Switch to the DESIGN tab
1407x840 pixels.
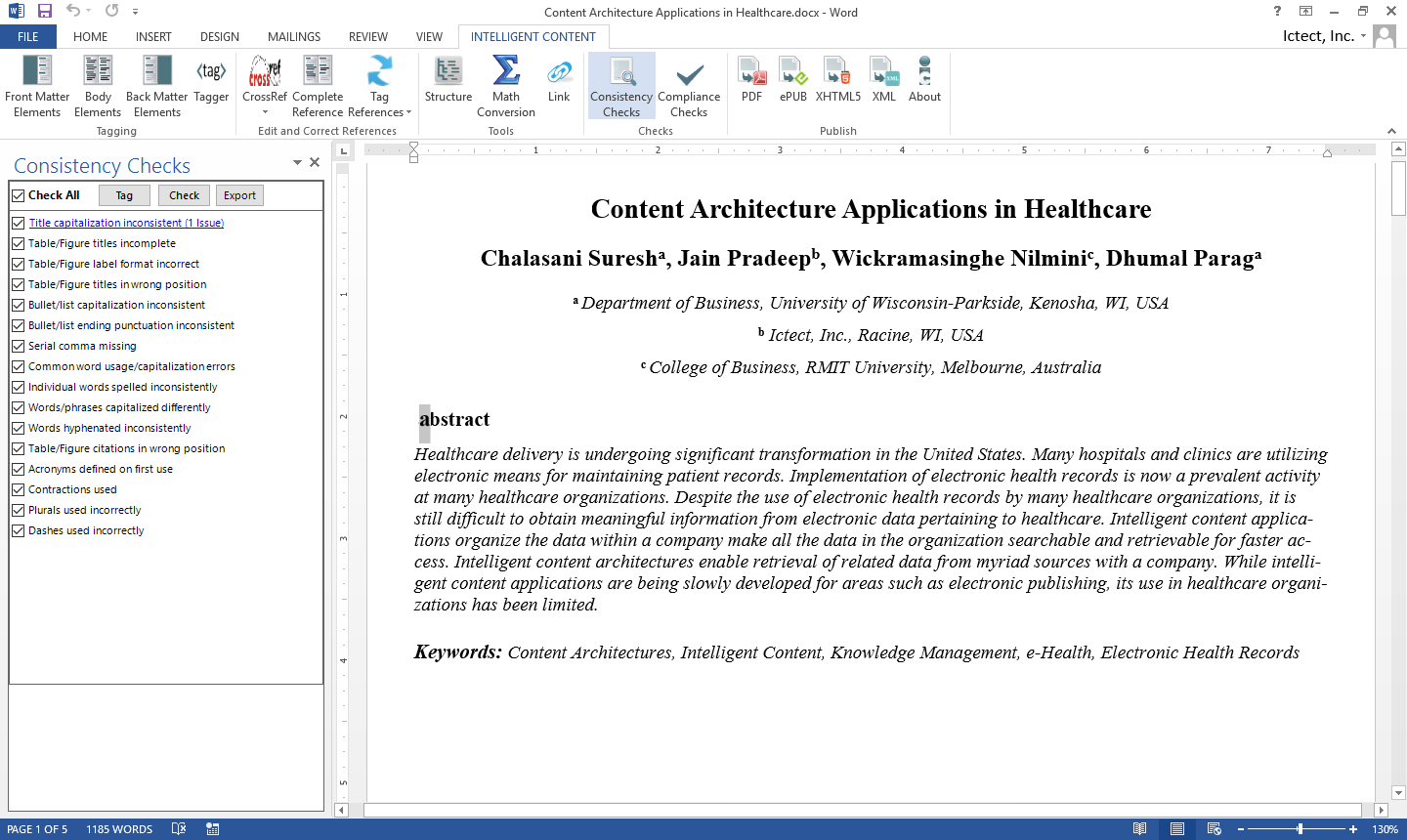point(220,36)
